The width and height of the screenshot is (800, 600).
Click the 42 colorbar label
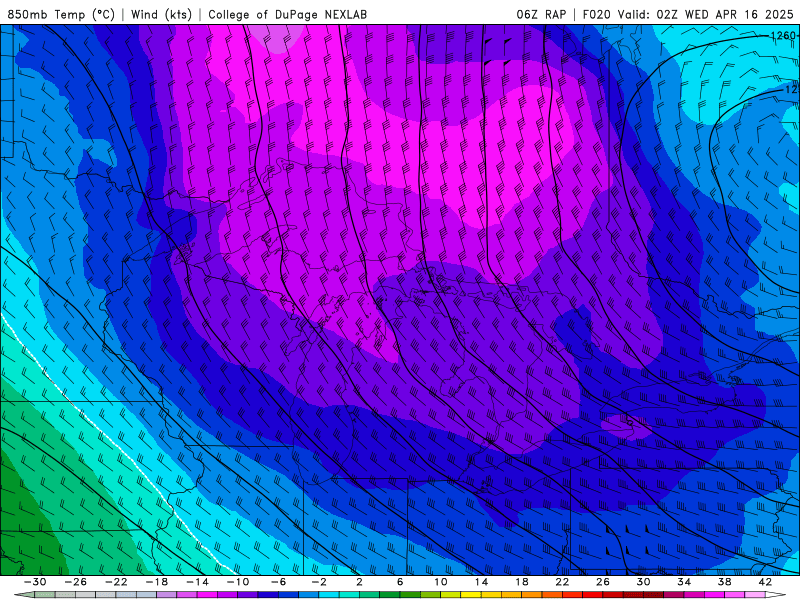click(765, 582)
